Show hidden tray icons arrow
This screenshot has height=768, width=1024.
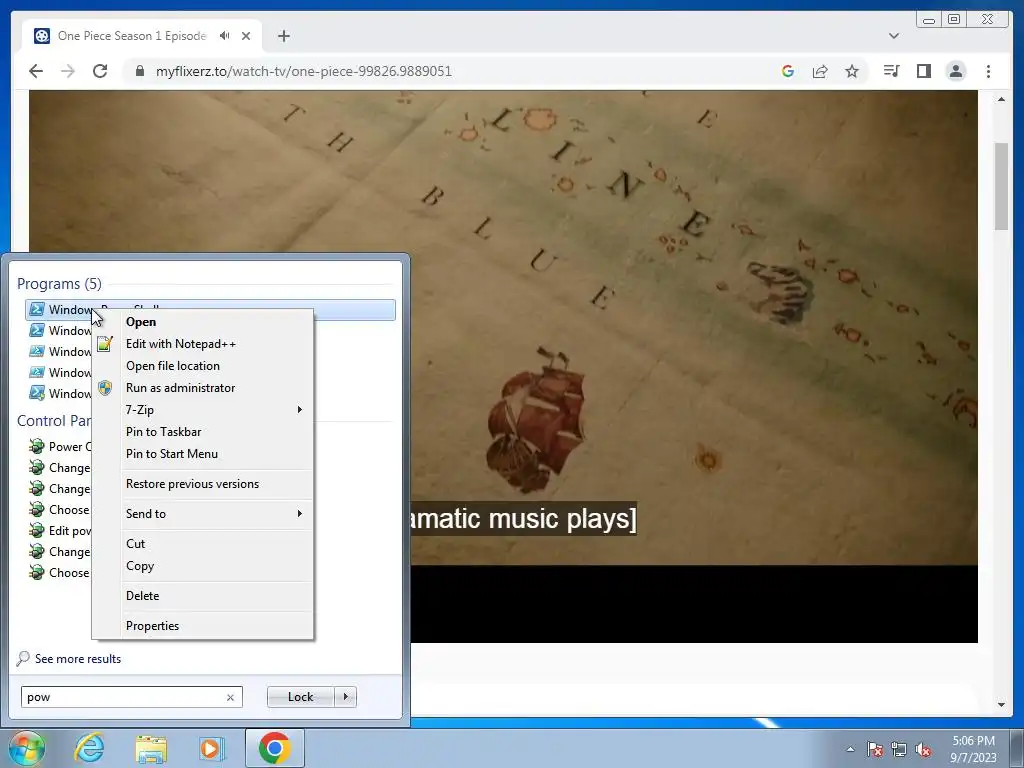(850, 749)
